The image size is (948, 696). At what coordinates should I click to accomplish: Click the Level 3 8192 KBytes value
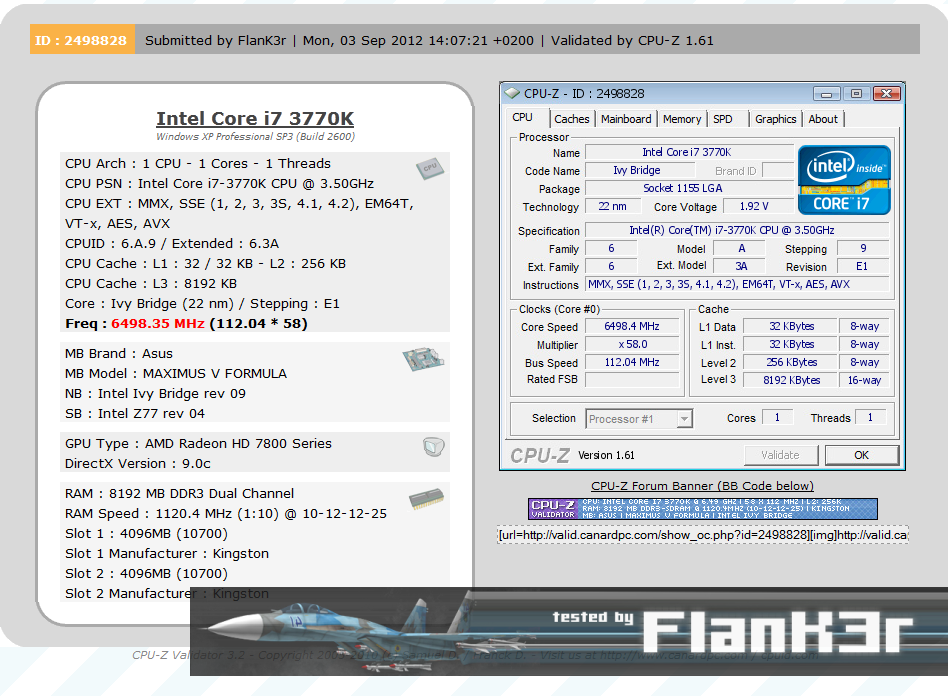click(x=790, y=380)
